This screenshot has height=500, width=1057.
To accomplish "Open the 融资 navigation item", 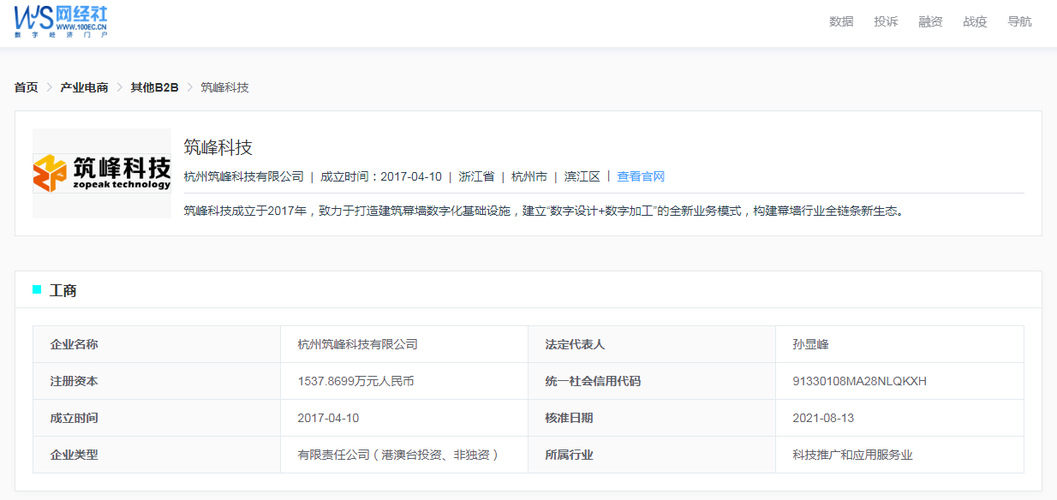I will click(930, 22).
